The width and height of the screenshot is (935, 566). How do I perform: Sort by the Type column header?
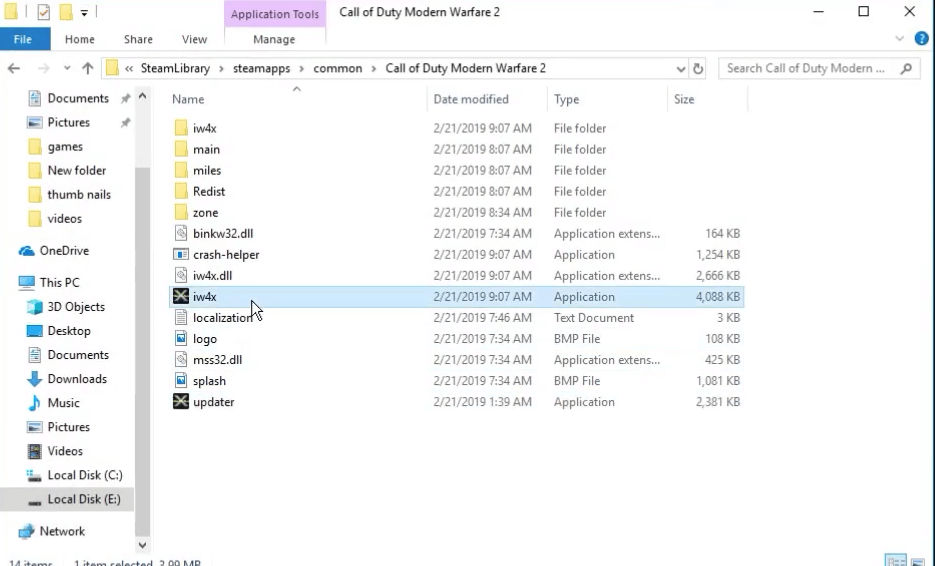pos(607,100)
